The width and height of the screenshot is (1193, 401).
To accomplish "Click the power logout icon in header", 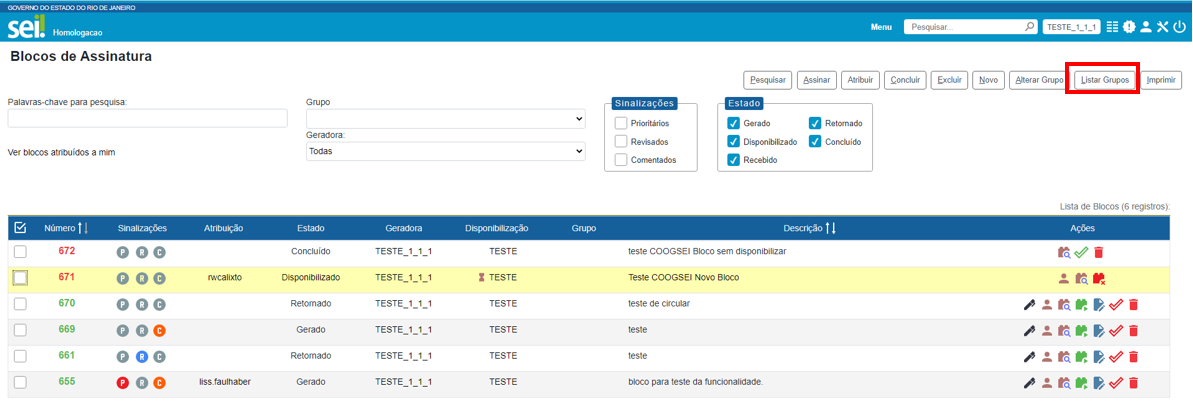I will point(1180,27).
